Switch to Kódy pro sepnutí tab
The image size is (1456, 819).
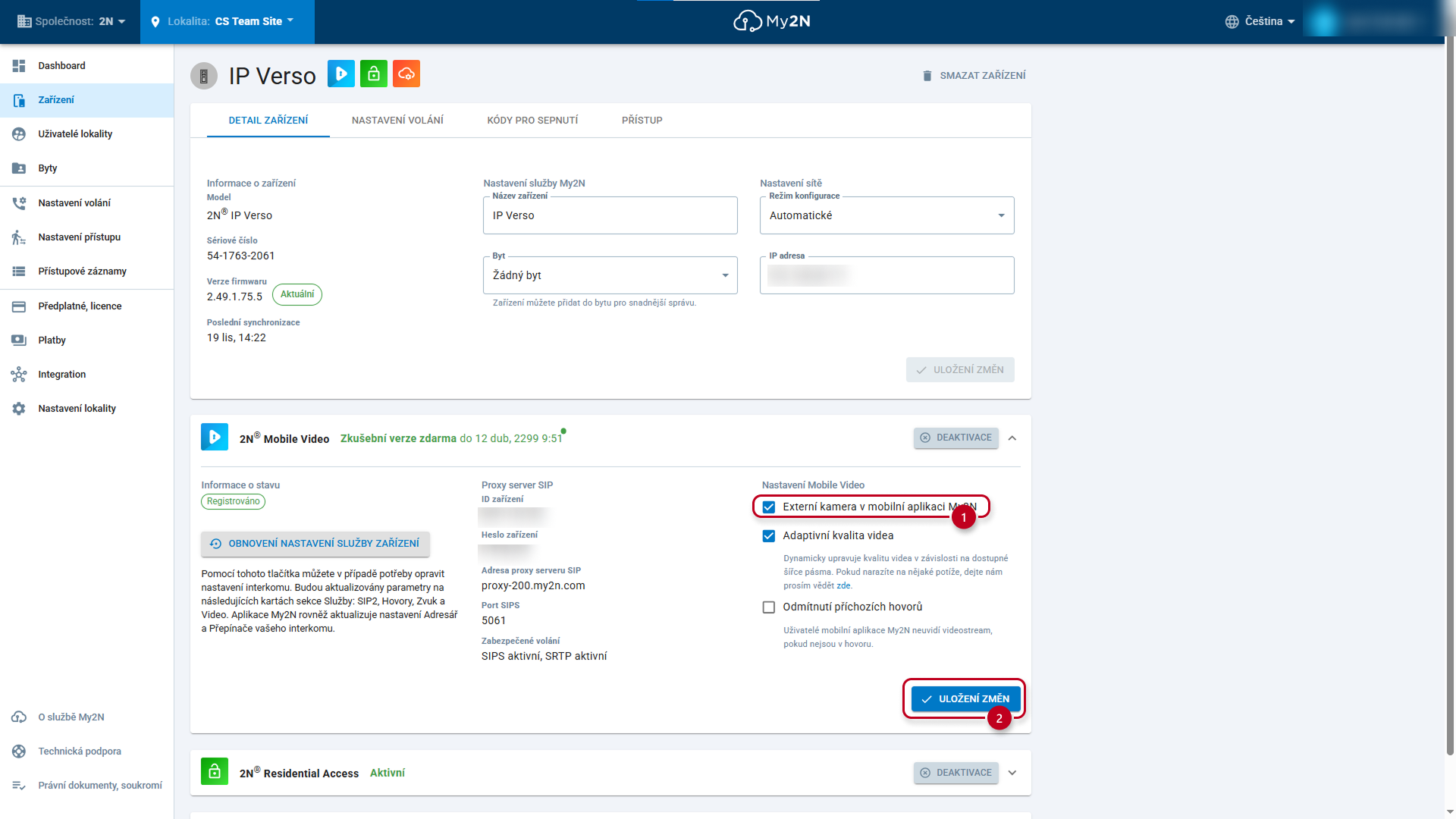click(x=532, y=121)
